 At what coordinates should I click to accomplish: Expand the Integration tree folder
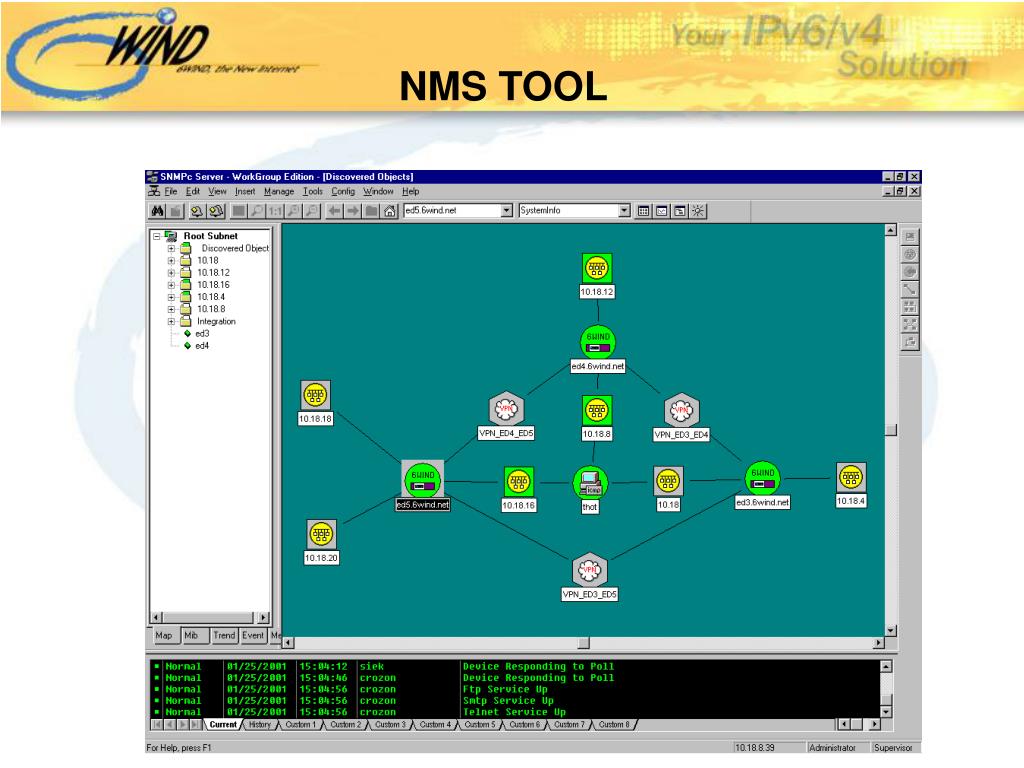171,321
